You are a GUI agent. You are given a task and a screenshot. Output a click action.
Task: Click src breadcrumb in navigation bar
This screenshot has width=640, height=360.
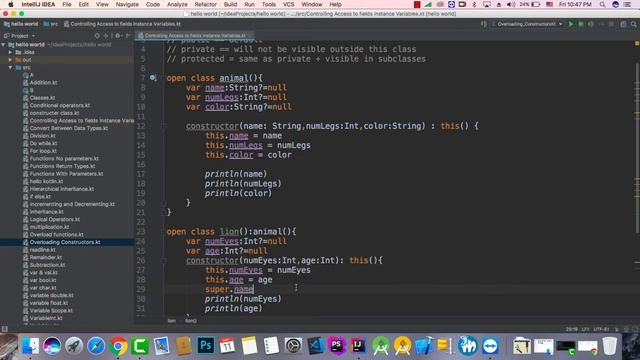51,24
